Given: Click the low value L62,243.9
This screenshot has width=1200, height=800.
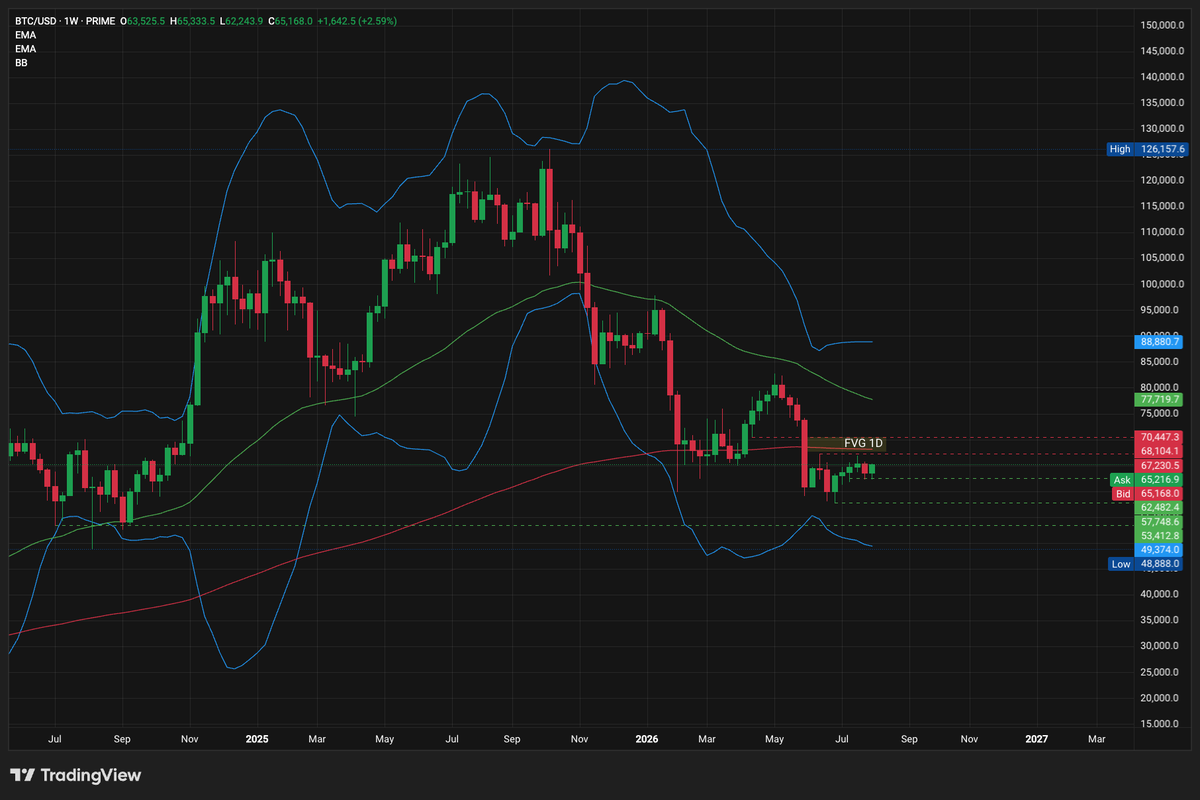Looking at the screenshot, I should (240, 21).
